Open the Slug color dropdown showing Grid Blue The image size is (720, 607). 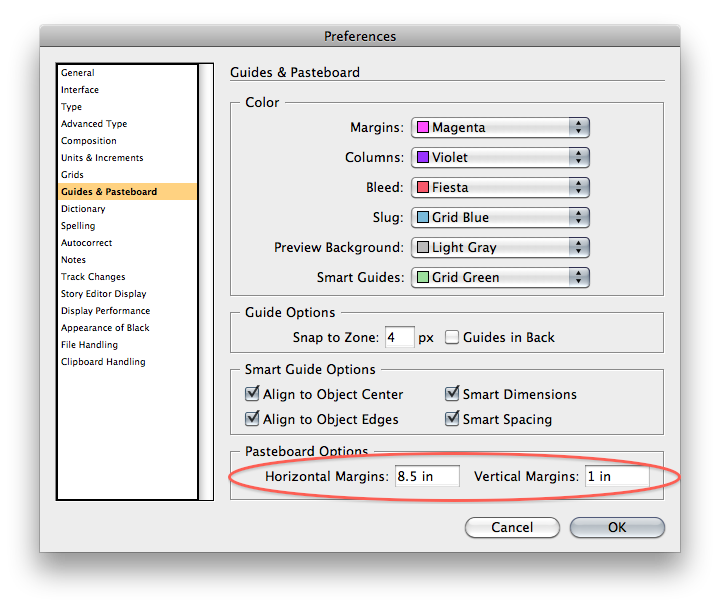tap(500, 217)
